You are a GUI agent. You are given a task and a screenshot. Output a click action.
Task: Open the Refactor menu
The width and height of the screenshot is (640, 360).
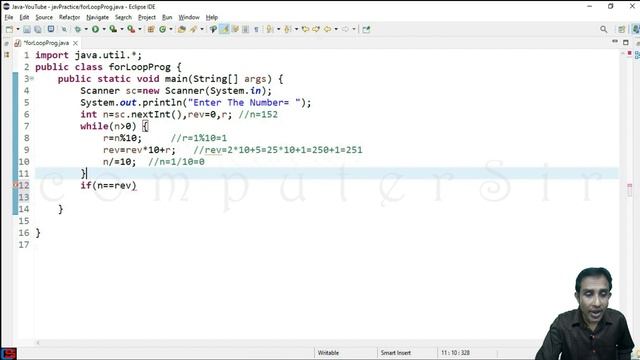(69, 17)
